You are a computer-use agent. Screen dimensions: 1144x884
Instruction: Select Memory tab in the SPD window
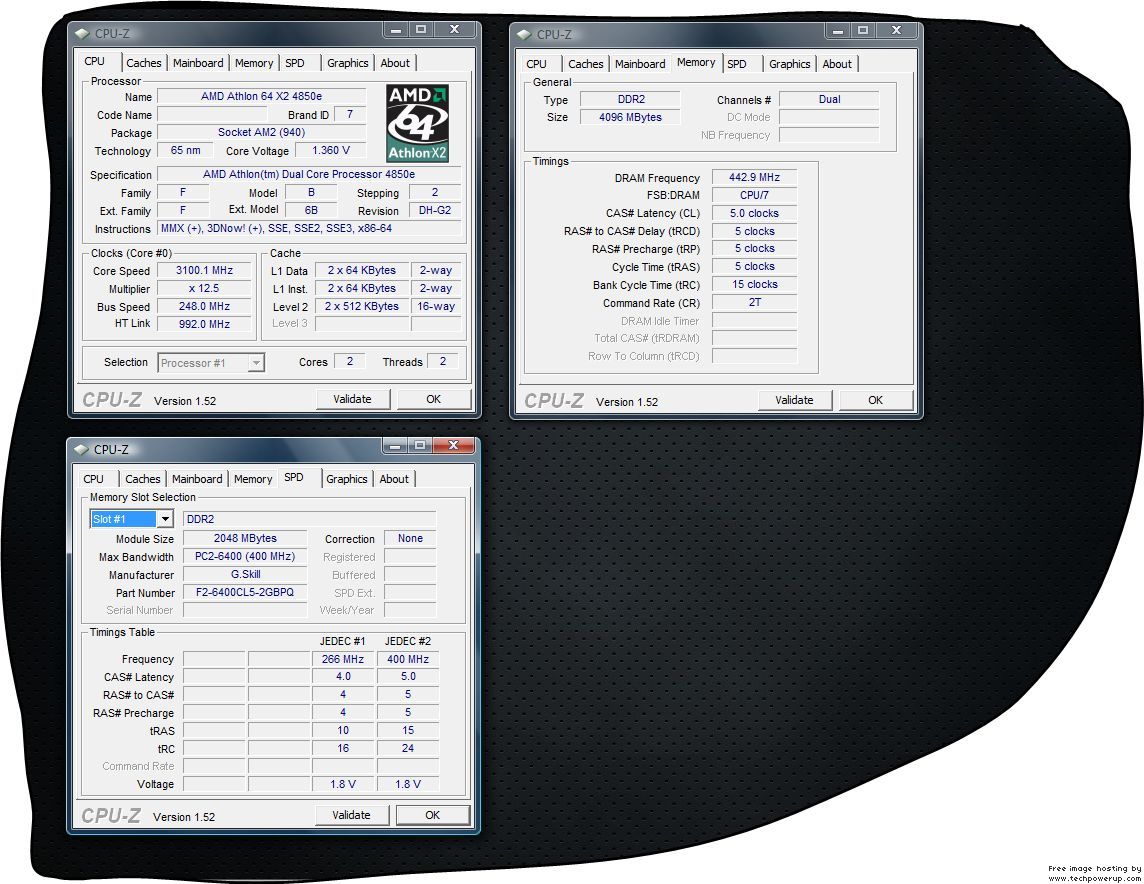coord(253,478)
